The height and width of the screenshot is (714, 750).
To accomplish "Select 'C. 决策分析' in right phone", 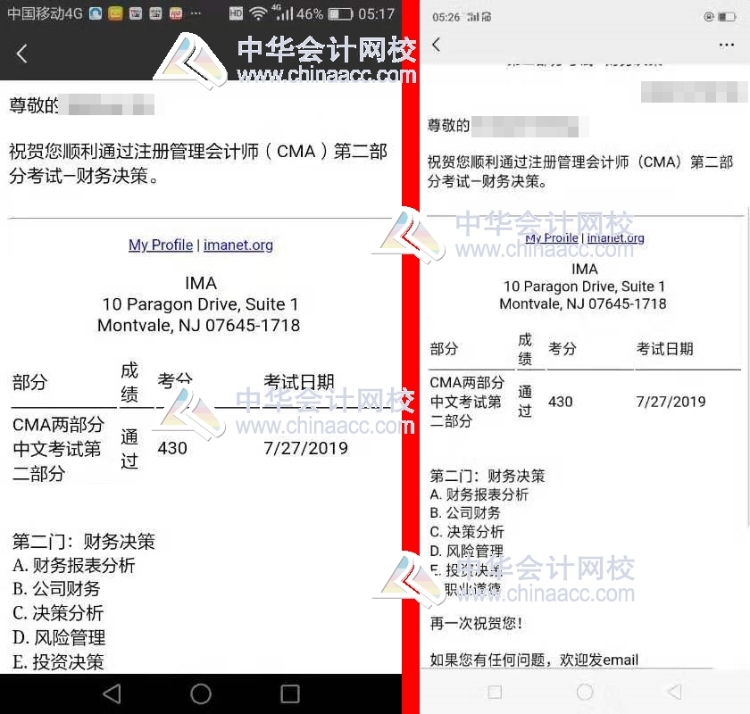I will (x=467, y=532).
